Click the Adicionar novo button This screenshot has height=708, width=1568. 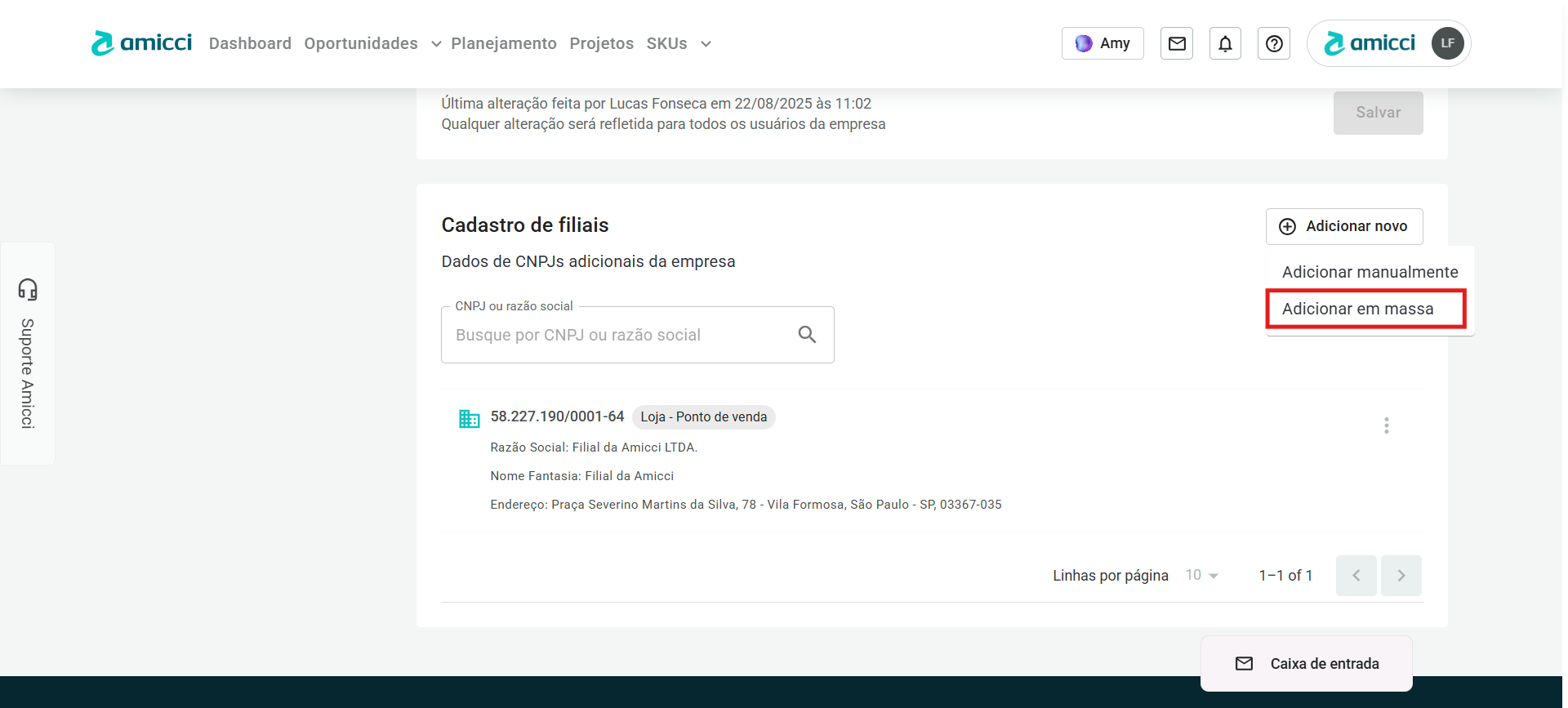(x=1343, y=226)
